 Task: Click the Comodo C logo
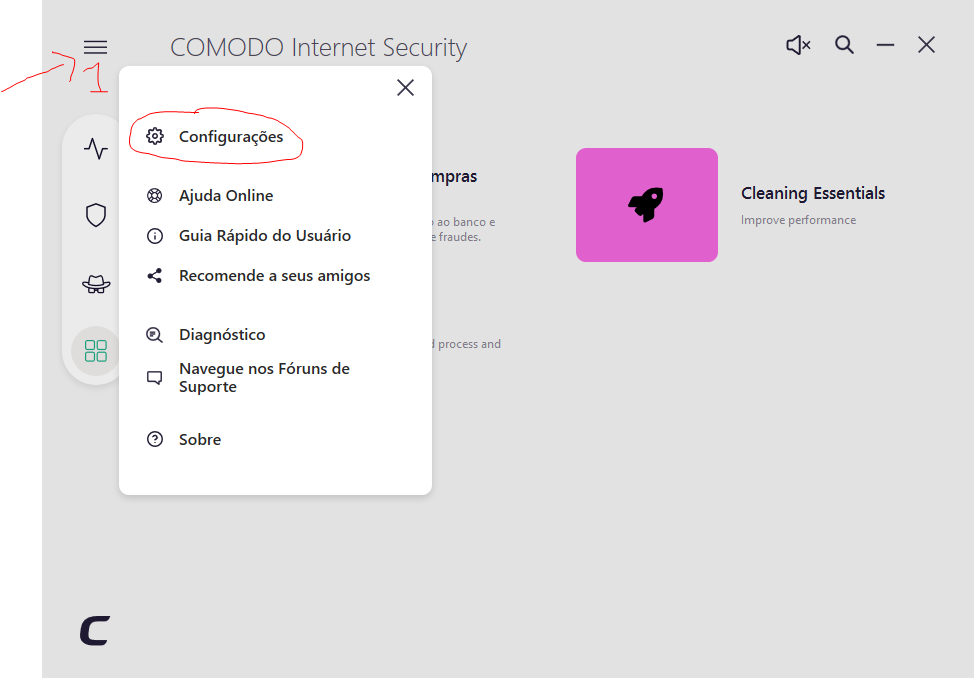[x=95, y=630]
